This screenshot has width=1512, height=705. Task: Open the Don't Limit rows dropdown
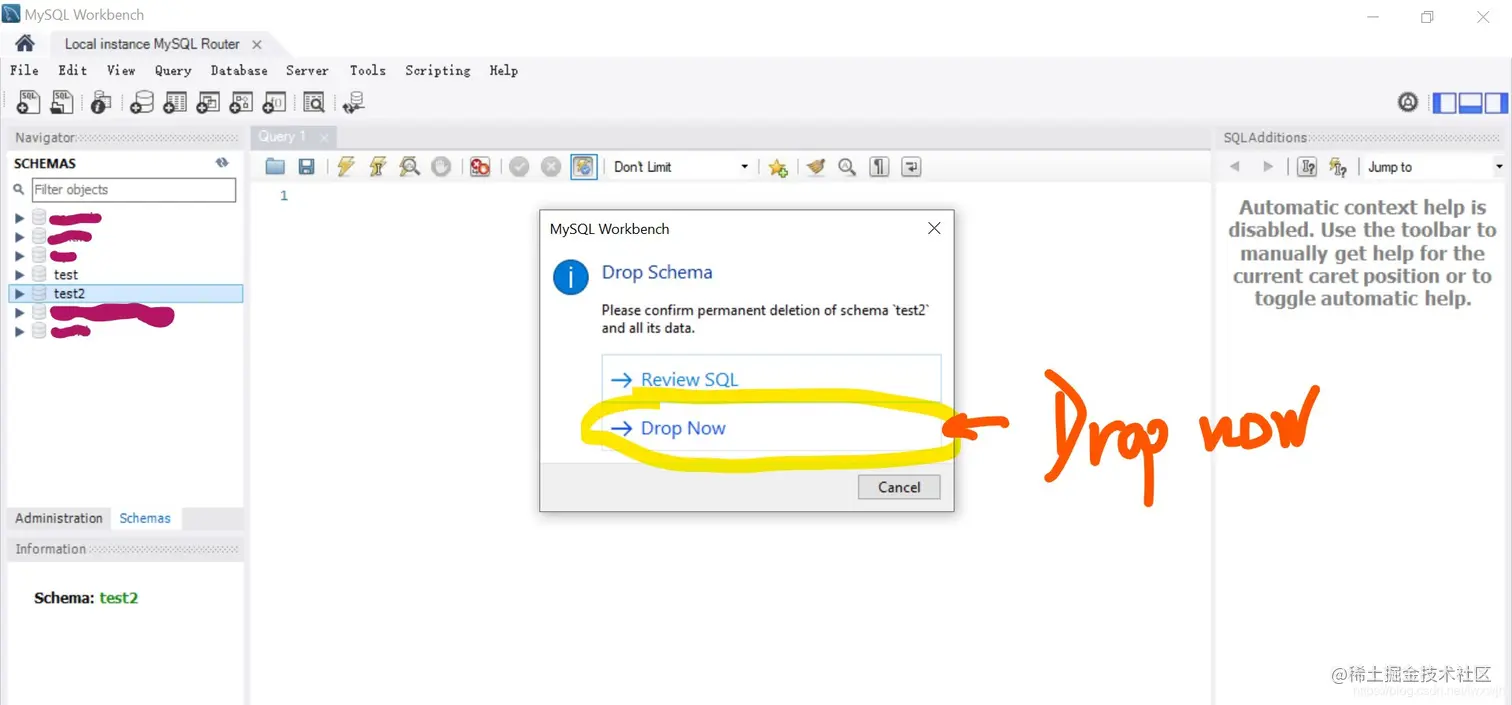680,167
